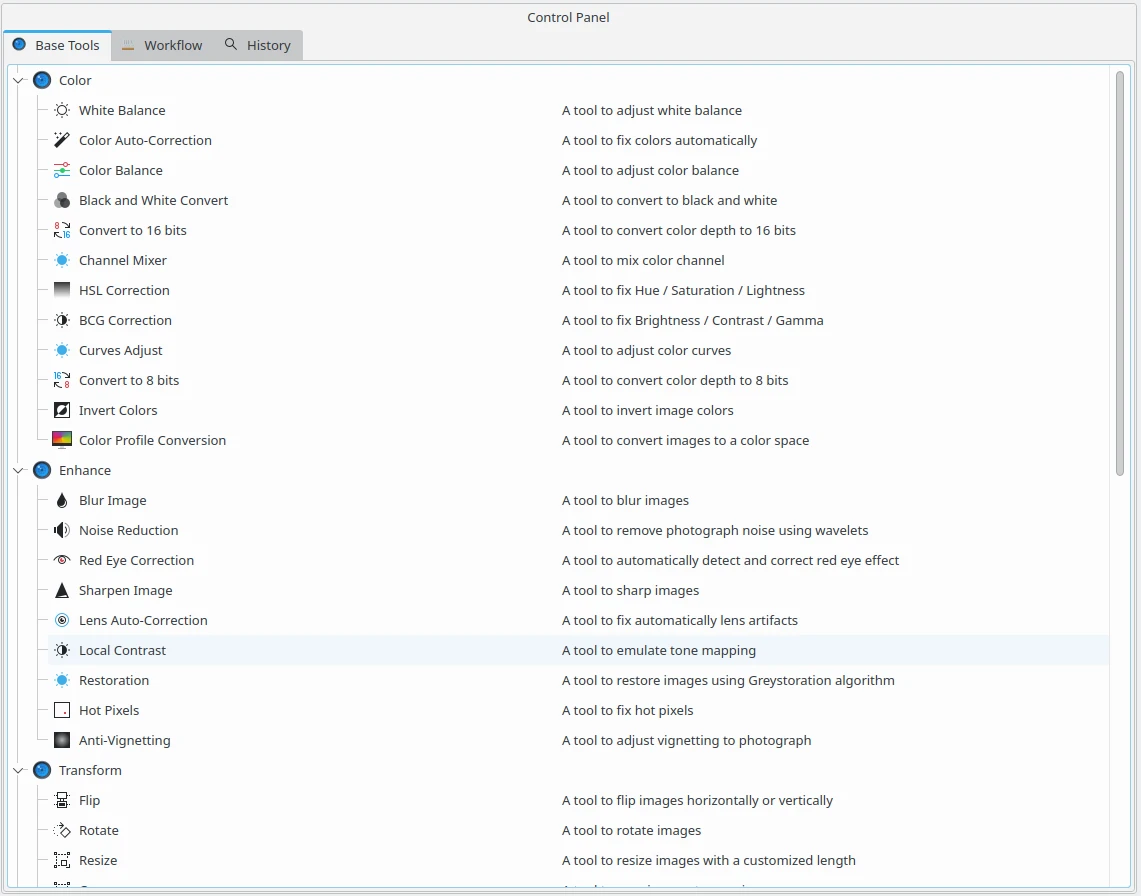
Task: Open the History tab
Action: (x=258, y=45)
